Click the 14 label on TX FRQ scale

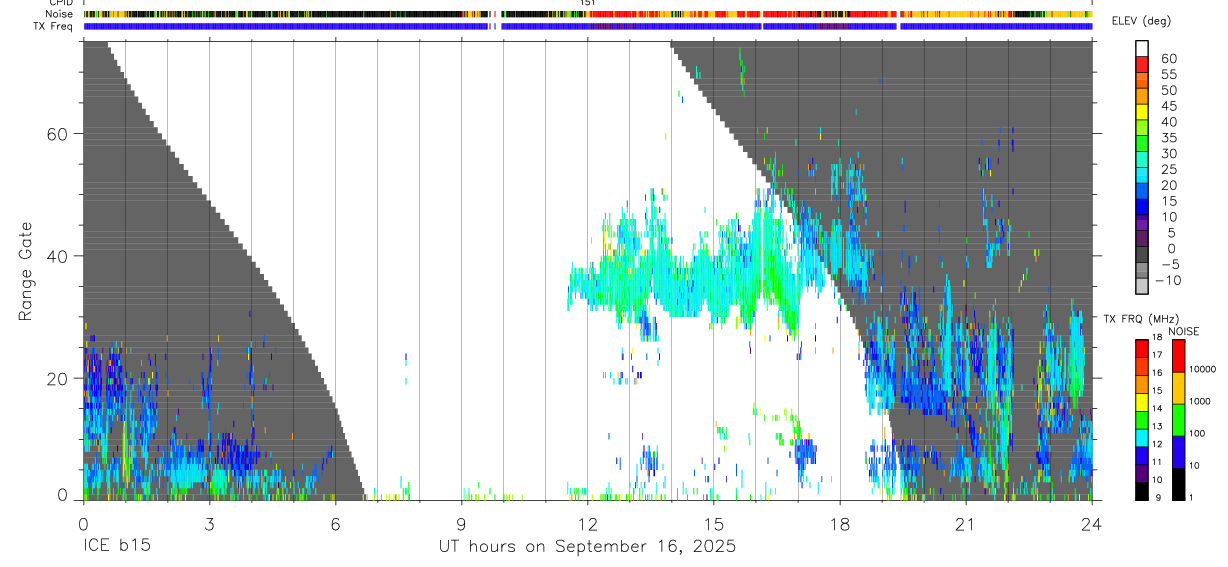coord(1158,408)
